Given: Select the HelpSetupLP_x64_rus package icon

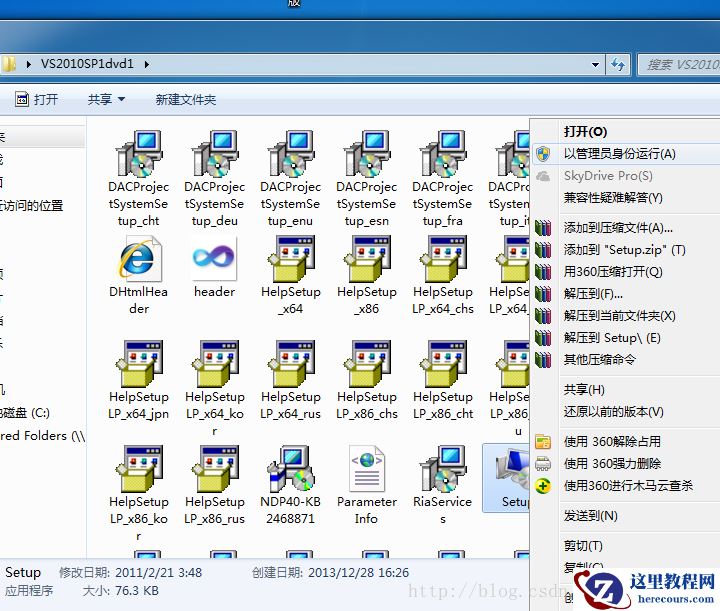Looking at the screenshot, I should (x=291, y=364).
